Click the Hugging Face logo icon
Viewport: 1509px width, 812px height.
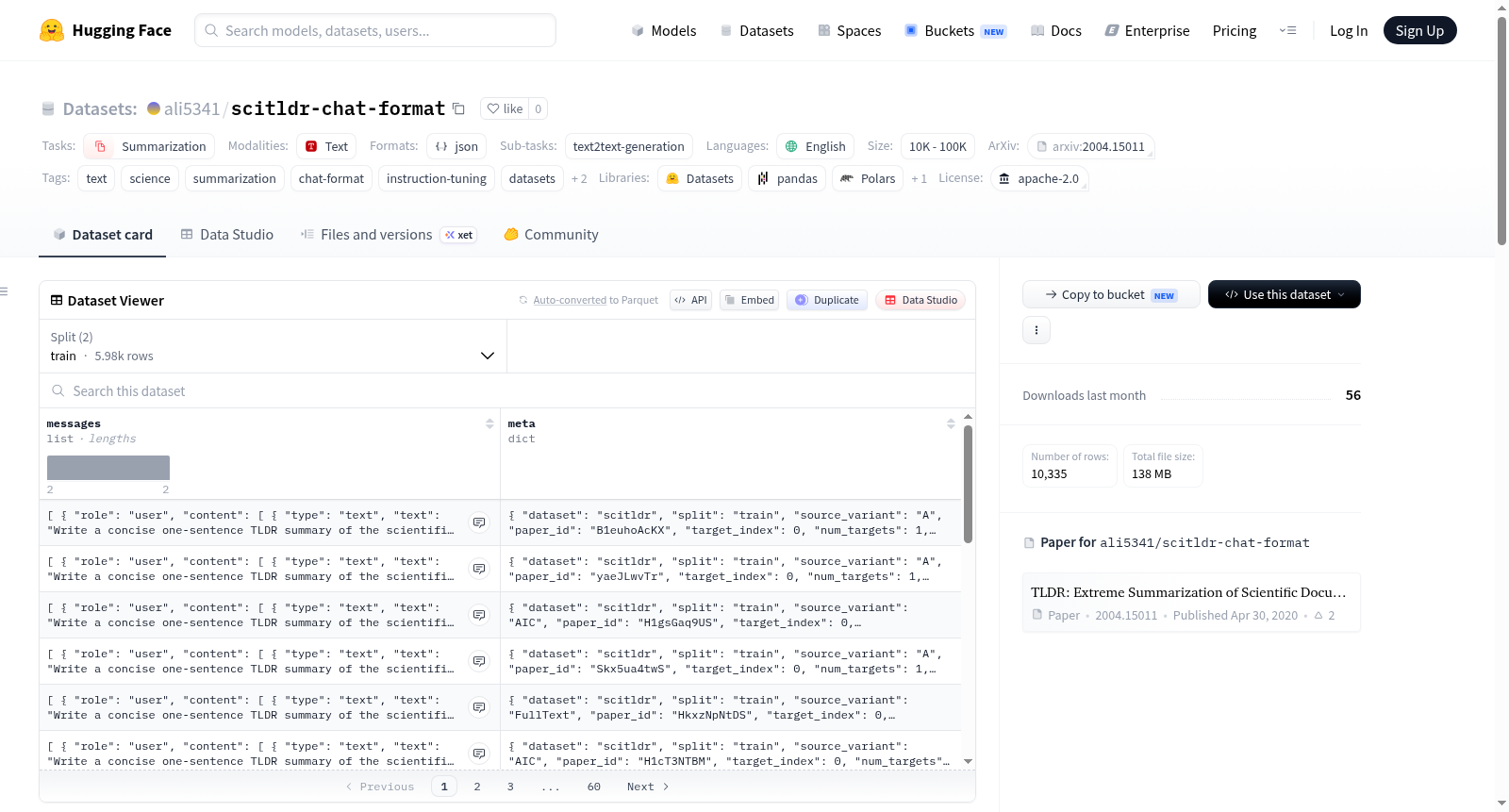click(52, 30)
